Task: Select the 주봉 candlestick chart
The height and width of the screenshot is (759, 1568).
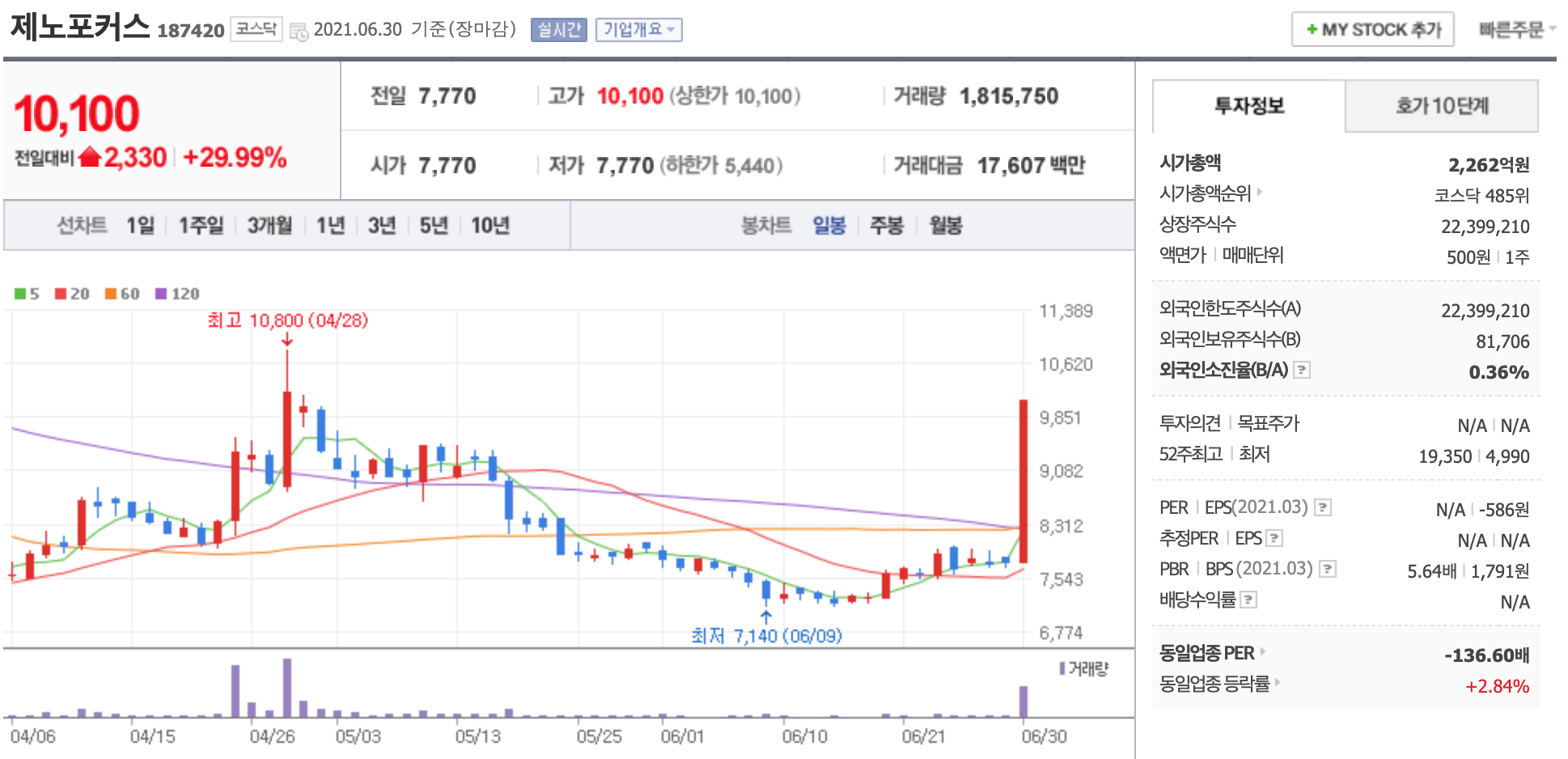Action: coord(886,225)
